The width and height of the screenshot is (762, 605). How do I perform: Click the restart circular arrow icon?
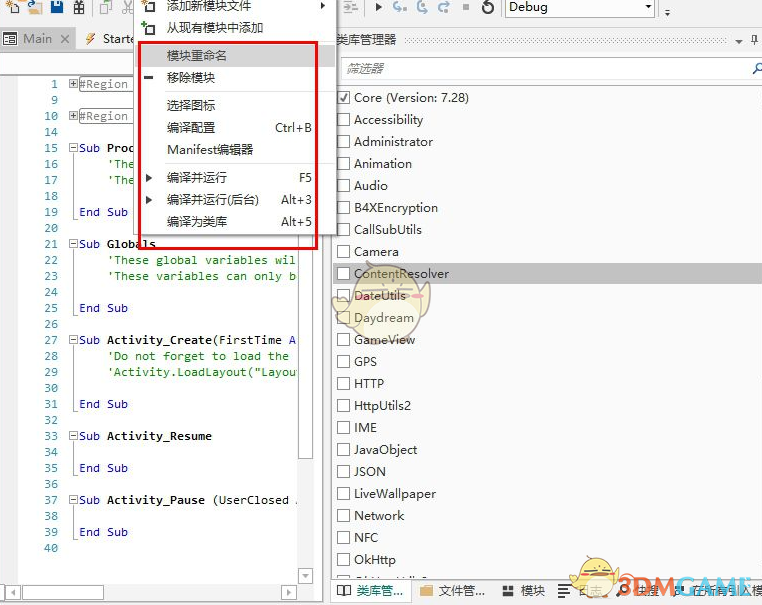coord(488,7)
